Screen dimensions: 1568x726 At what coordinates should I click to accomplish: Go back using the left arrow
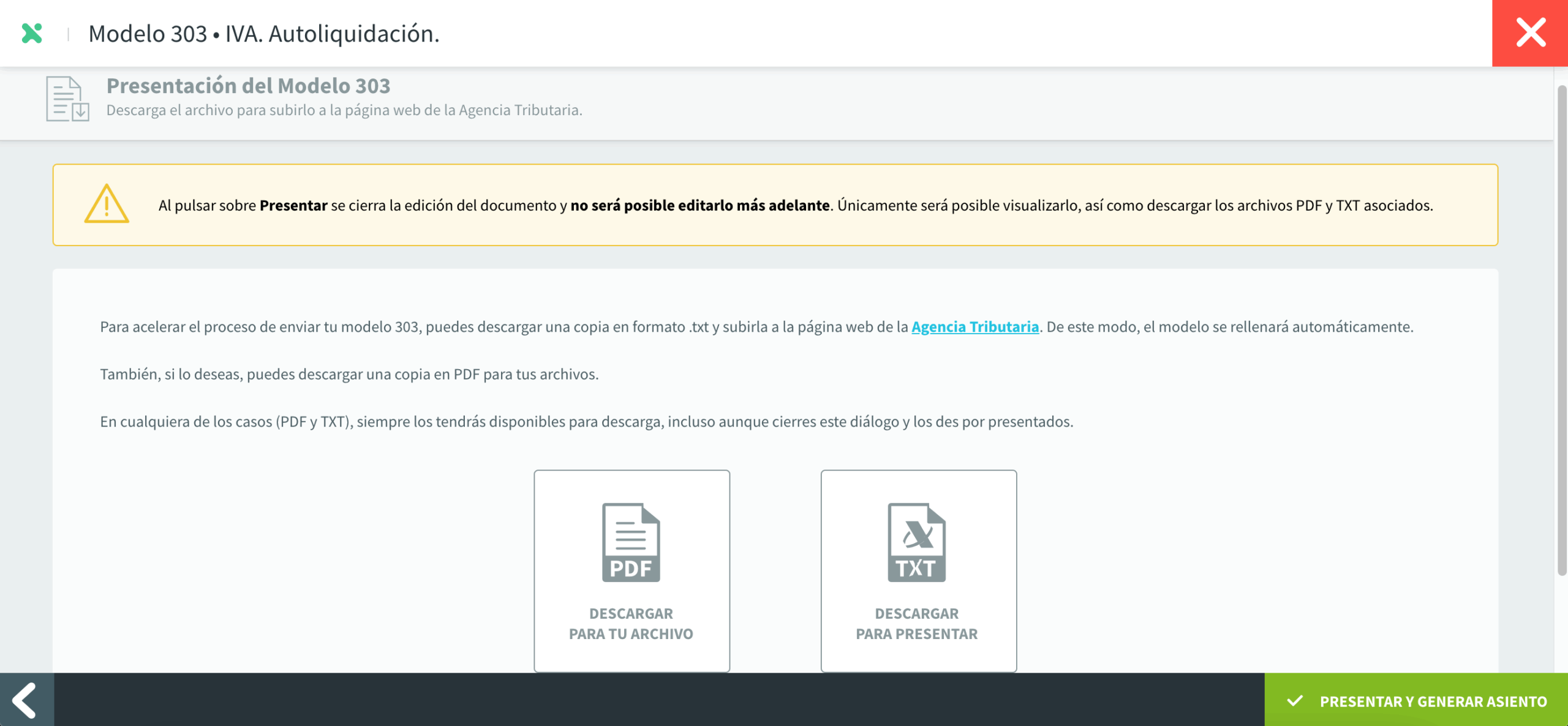point(26,700)
